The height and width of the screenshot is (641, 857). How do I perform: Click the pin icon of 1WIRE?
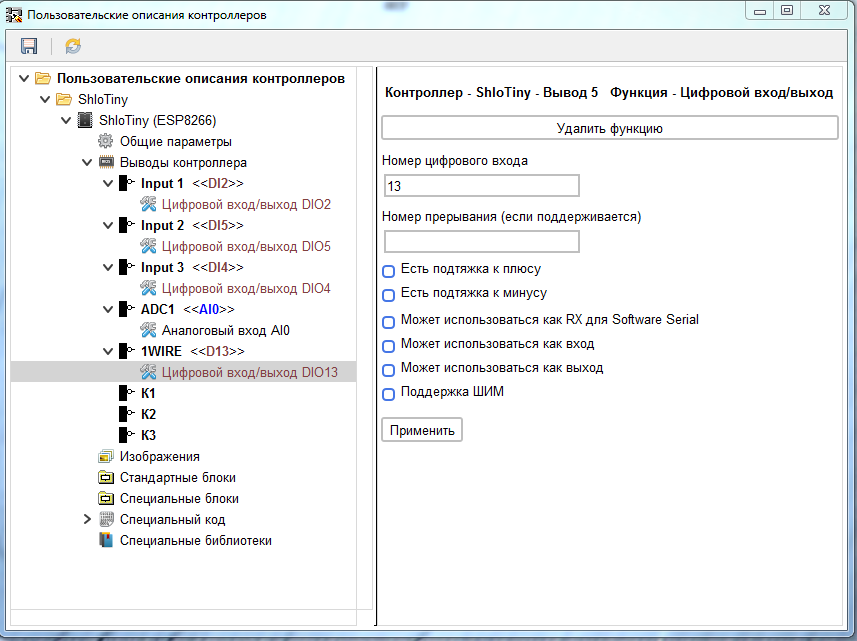coord(127,351)
